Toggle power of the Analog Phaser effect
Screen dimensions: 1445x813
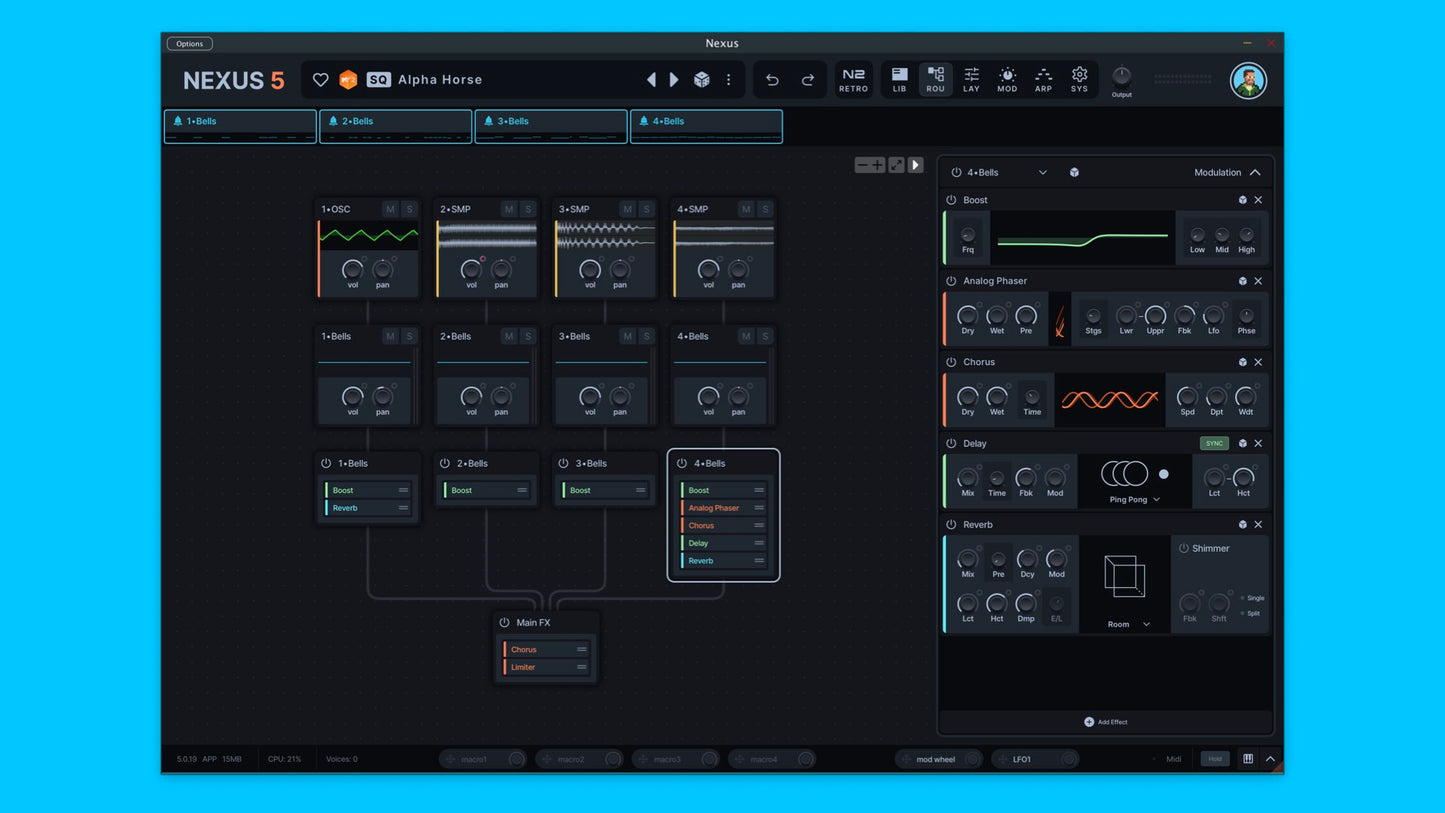(951, 281)
